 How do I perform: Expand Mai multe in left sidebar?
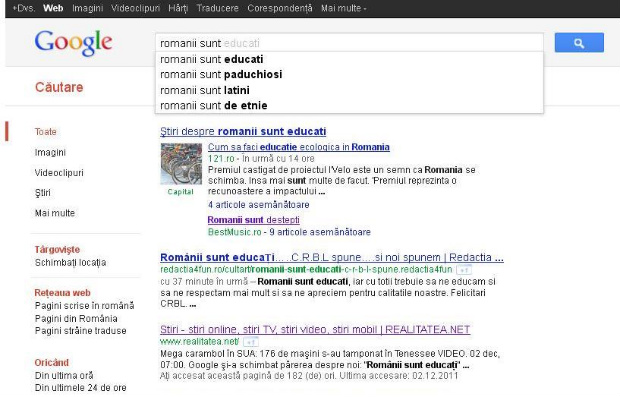point(55,213)
